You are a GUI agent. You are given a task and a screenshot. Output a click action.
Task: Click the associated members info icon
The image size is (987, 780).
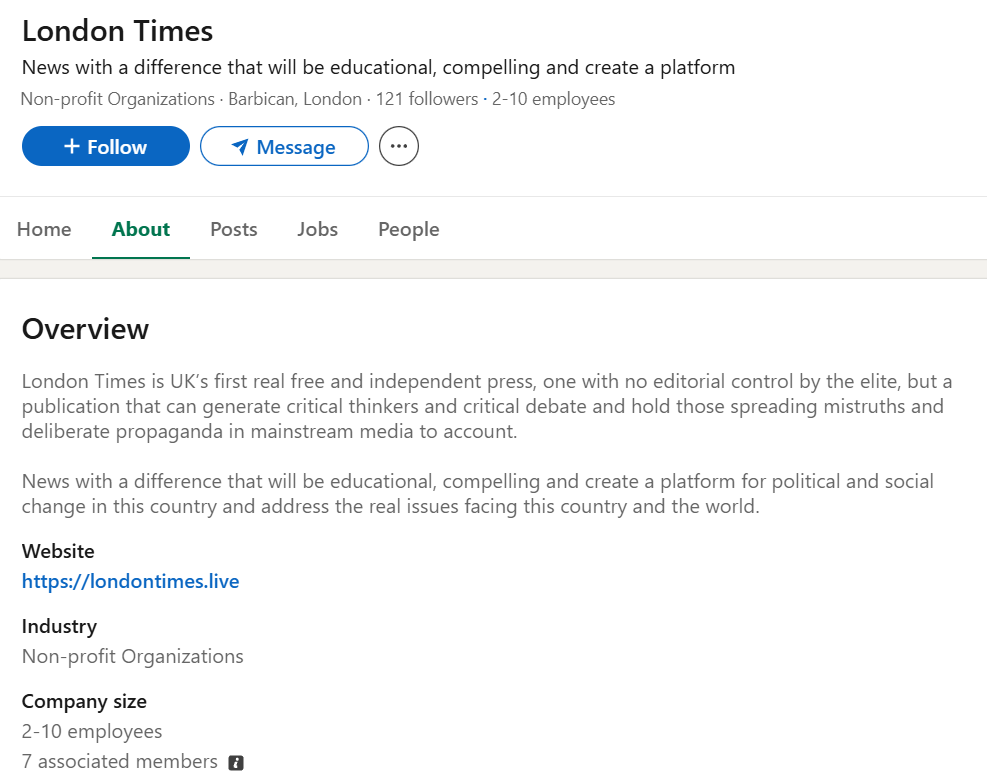[236, 763]
